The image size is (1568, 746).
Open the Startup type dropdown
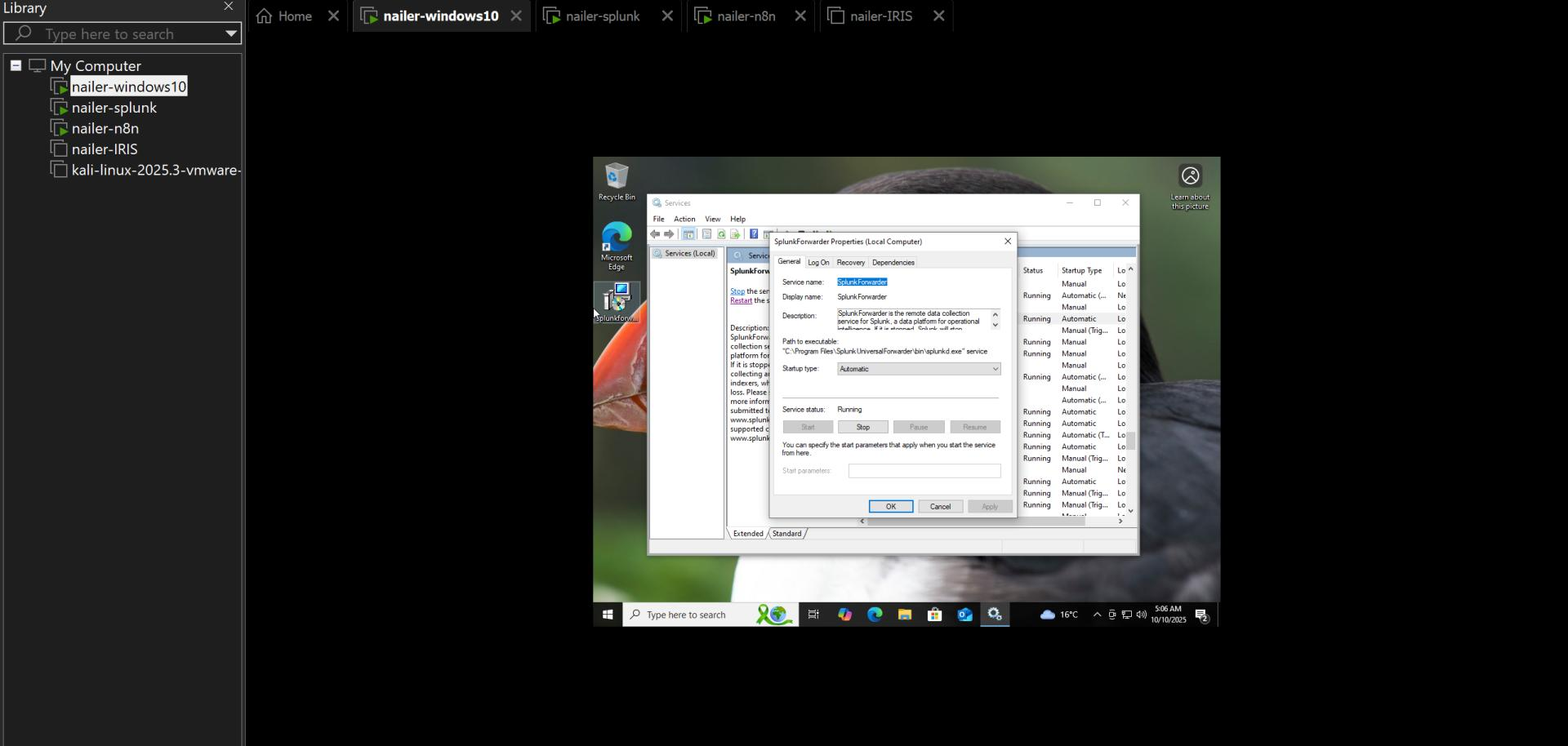coord(919,369)
